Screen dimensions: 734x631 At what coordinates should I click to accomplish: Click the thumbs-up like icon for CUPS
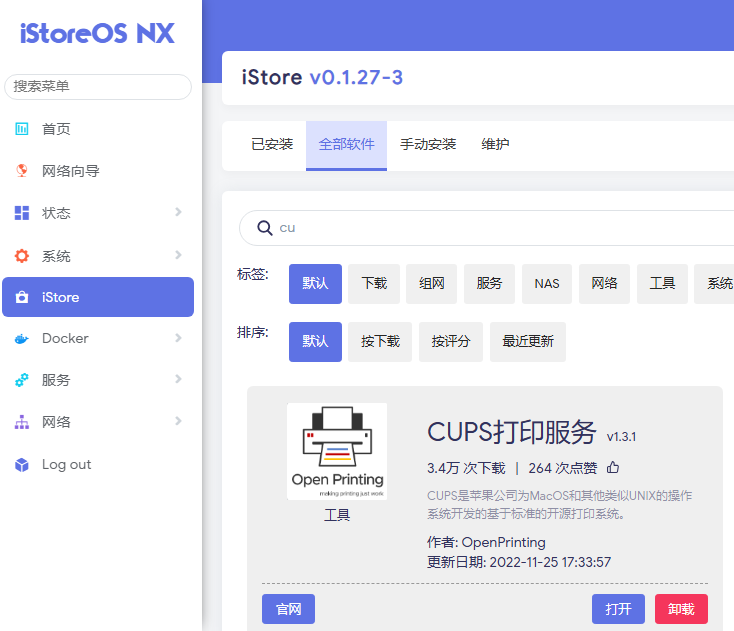[613, 467]
